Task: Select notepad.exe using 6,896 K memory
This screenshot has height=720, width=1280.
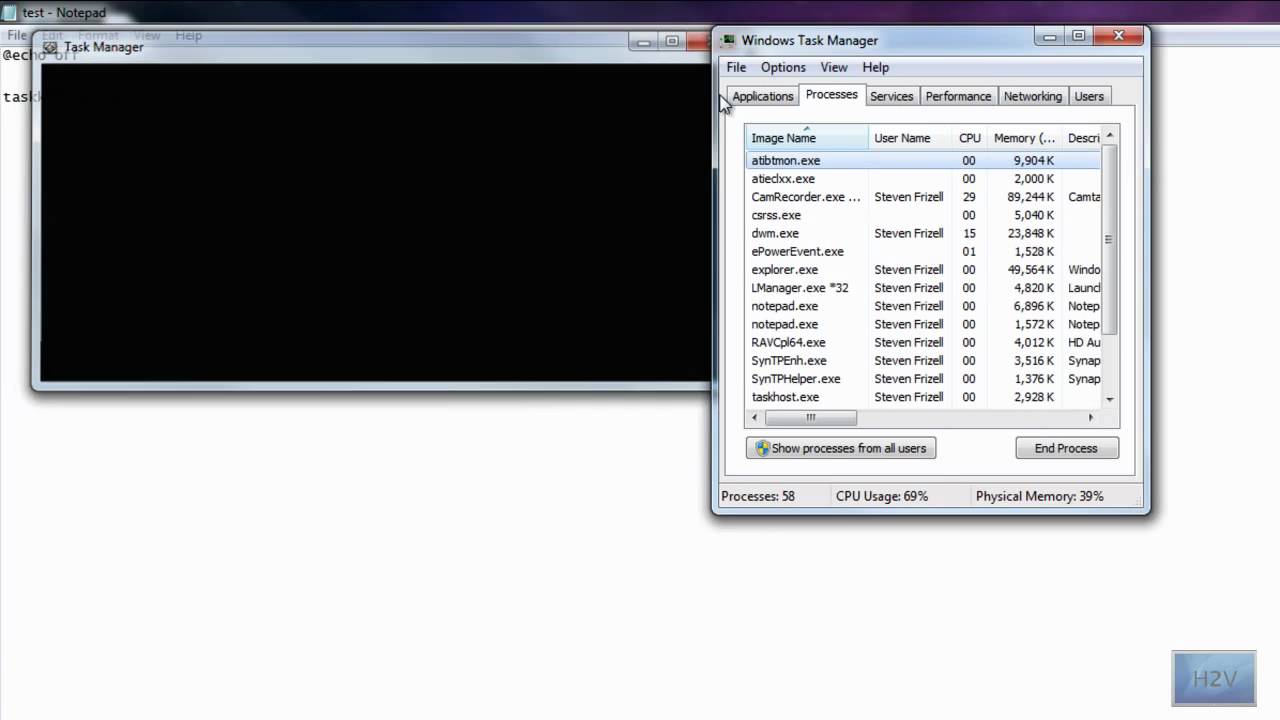Action: point(923,306)
